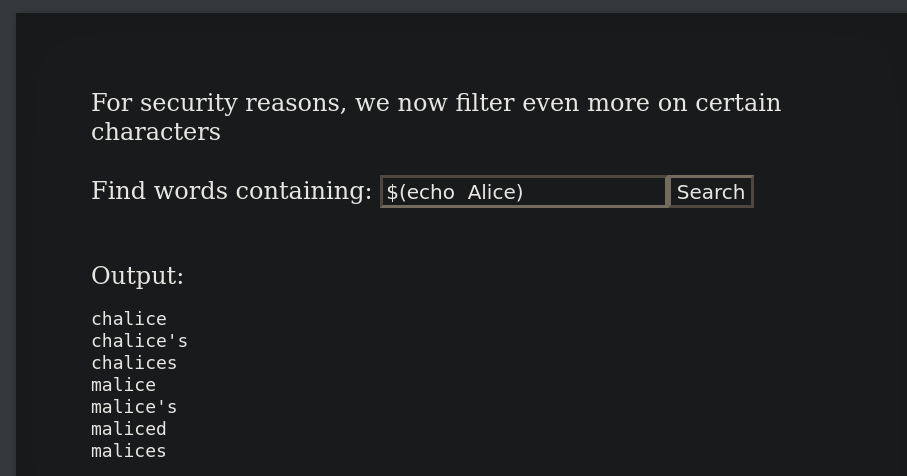Click the "Find words containing:" label
The height and width of the screenshot is (476, 907).
coord(231,191)
